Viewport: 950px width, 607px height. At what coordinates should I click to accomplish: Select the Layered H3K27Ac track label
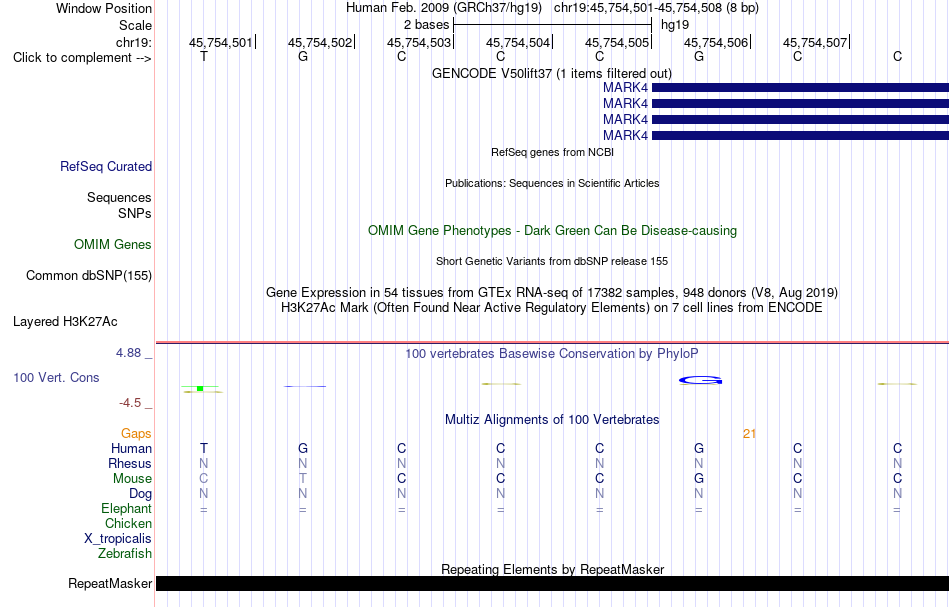(65, 322)
